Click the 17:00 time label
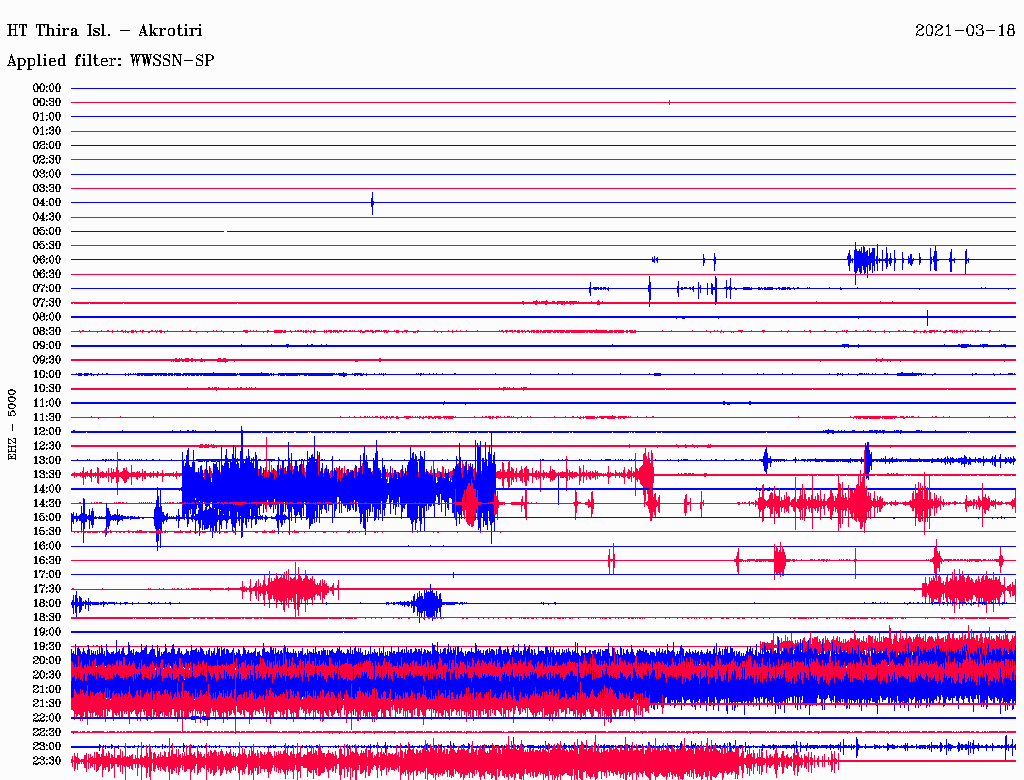1024x780 pixels. [47, 575]
